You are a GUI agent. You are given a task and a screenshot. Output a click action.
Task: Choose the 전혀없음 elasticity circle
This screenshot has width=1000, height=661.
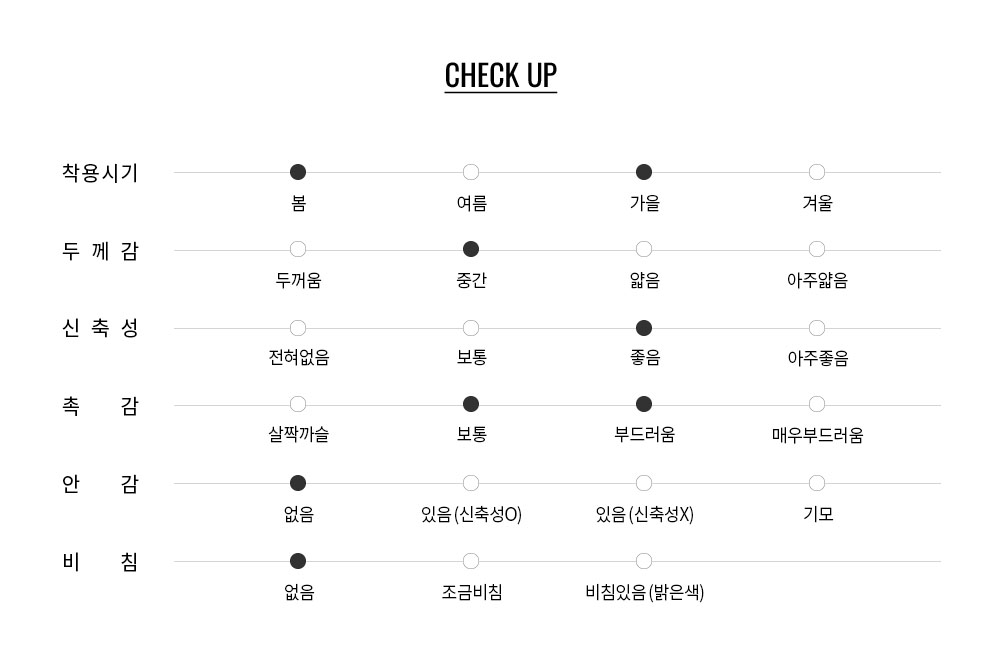(x=298, y=328)
